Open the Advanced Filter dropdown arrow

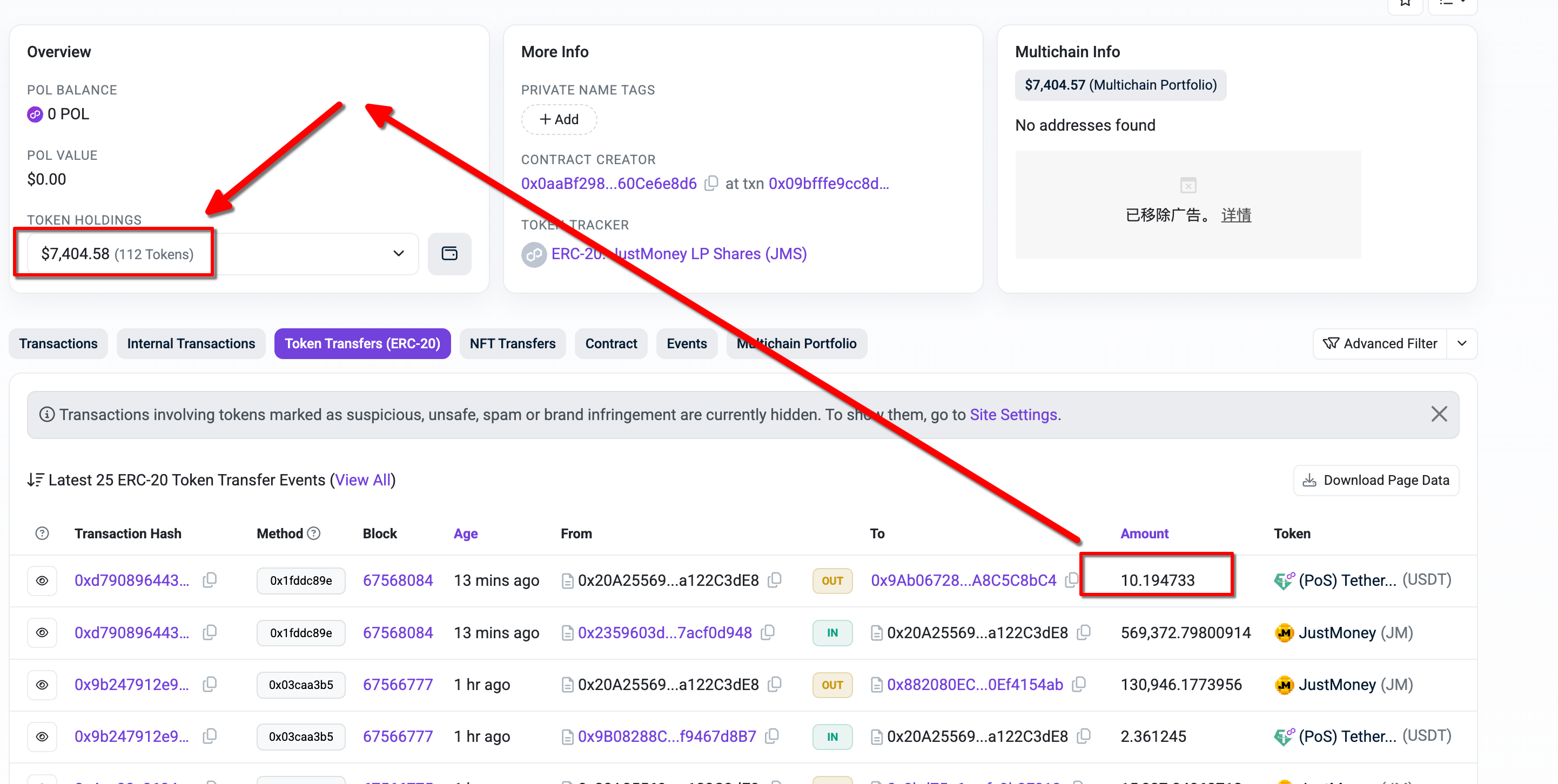click(x=1461, y=343)
